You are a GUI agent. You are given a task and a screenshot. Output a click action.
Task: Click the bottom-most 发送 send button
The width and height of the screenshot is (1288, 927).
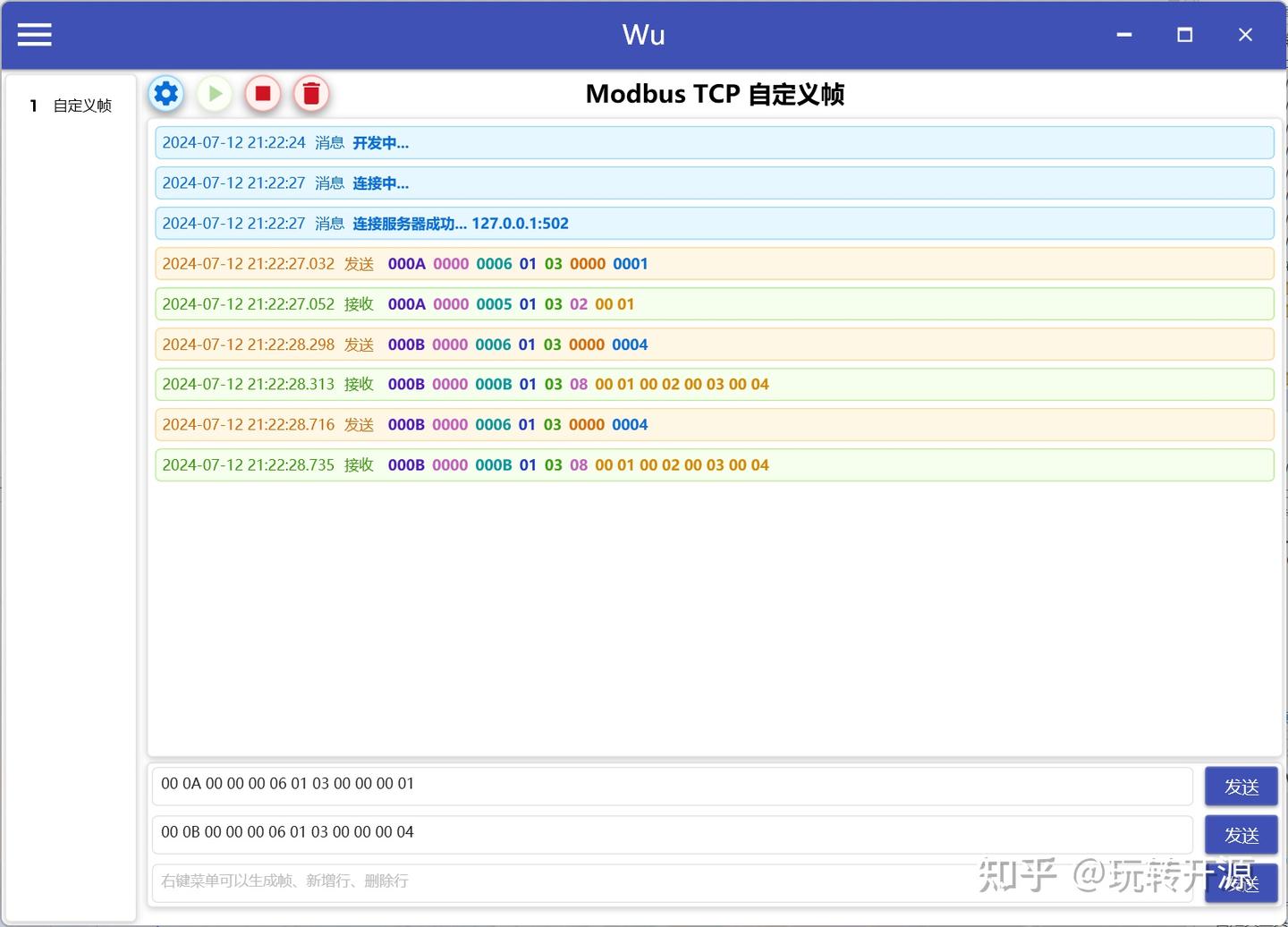coord(1241,882)
